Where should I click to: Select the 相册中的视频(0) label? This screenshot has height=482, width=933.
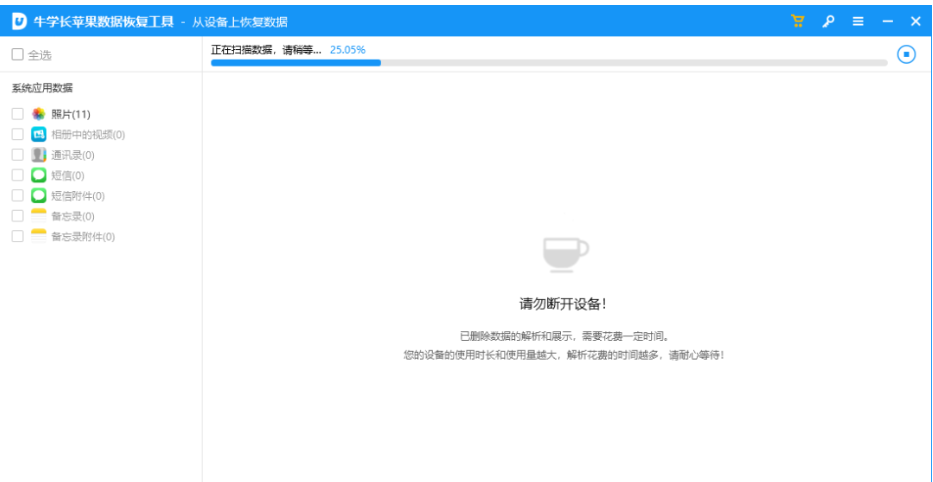(x=88, y=134)
